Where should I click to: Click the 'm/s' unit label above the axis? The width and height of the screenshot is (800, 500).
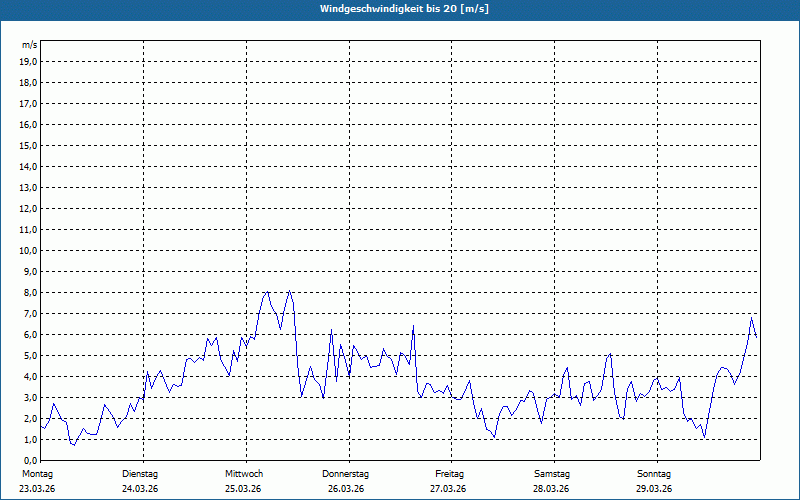(29, 45)
